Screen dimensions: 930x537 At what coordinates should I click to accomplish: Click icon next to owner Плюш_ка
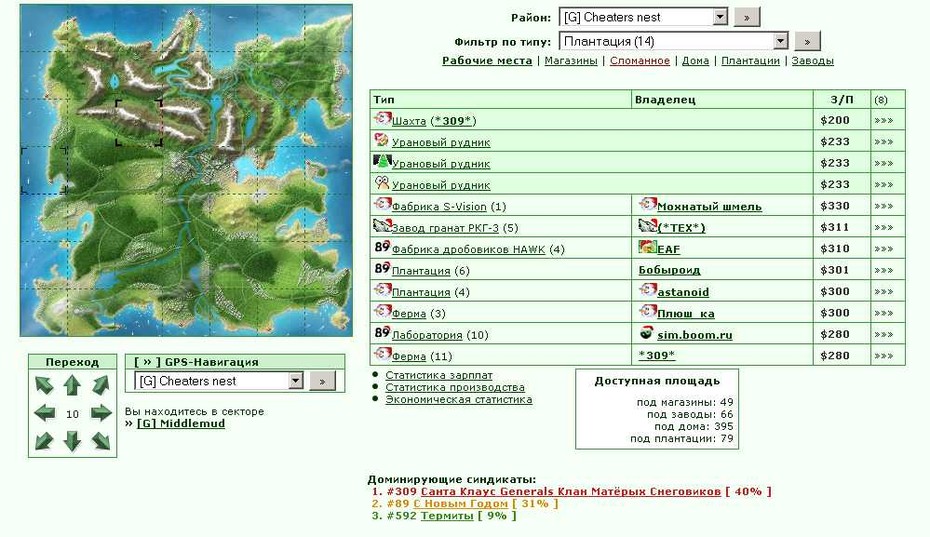click(x=647, y=312)
